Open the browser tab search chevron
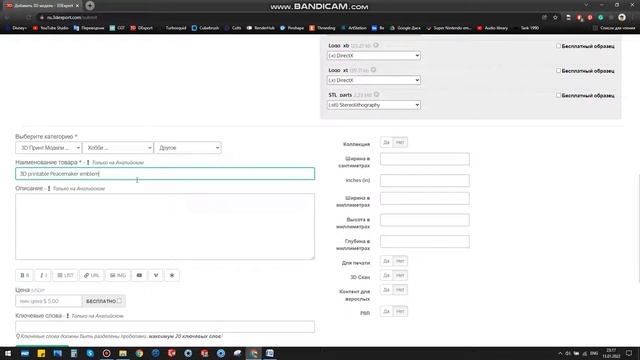 586,5
